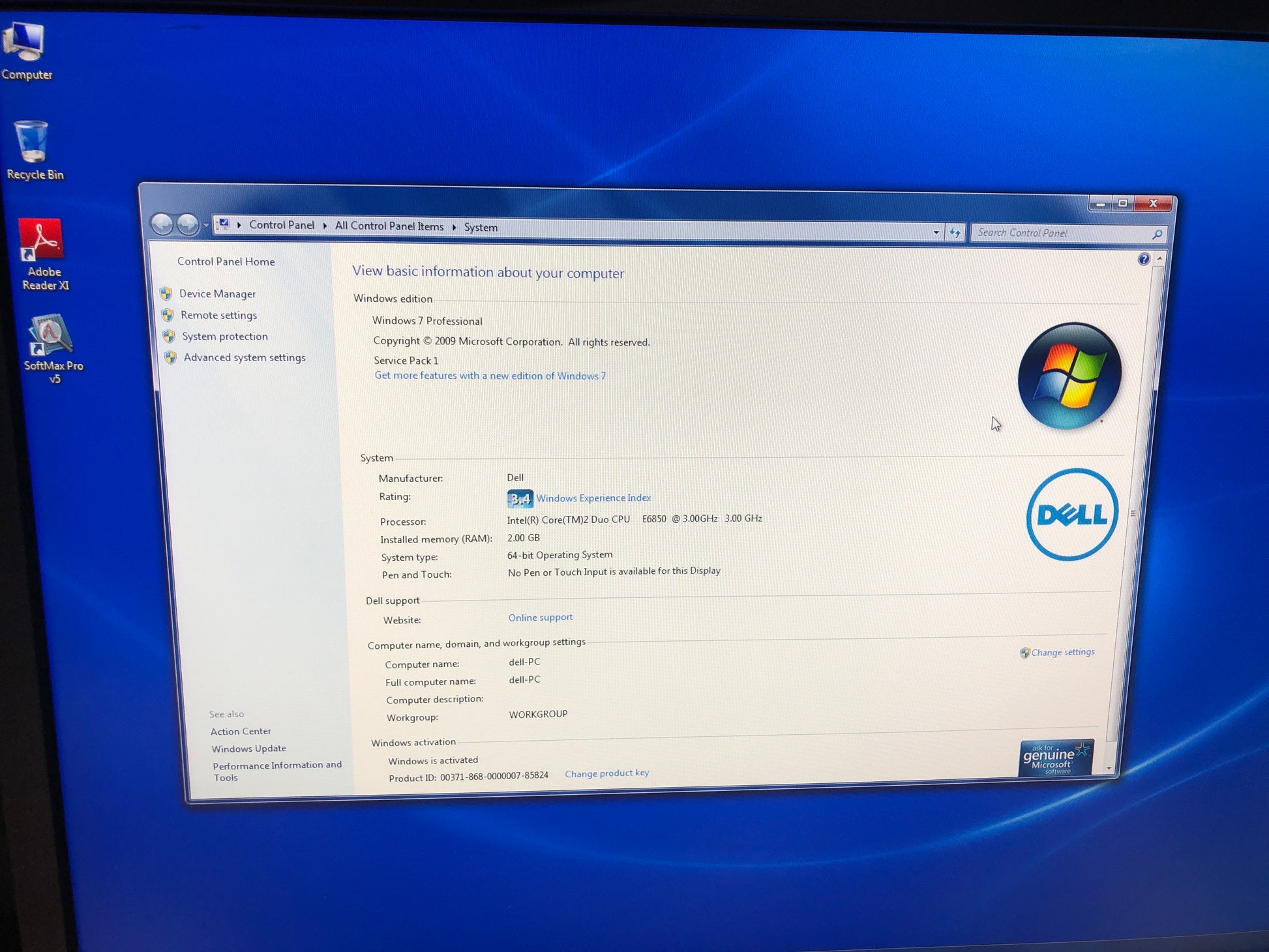The width and height of the screenshot is (1269, 952).
Task: Open Device Manager from the sidebar
Action: click(x=217, y=294)
